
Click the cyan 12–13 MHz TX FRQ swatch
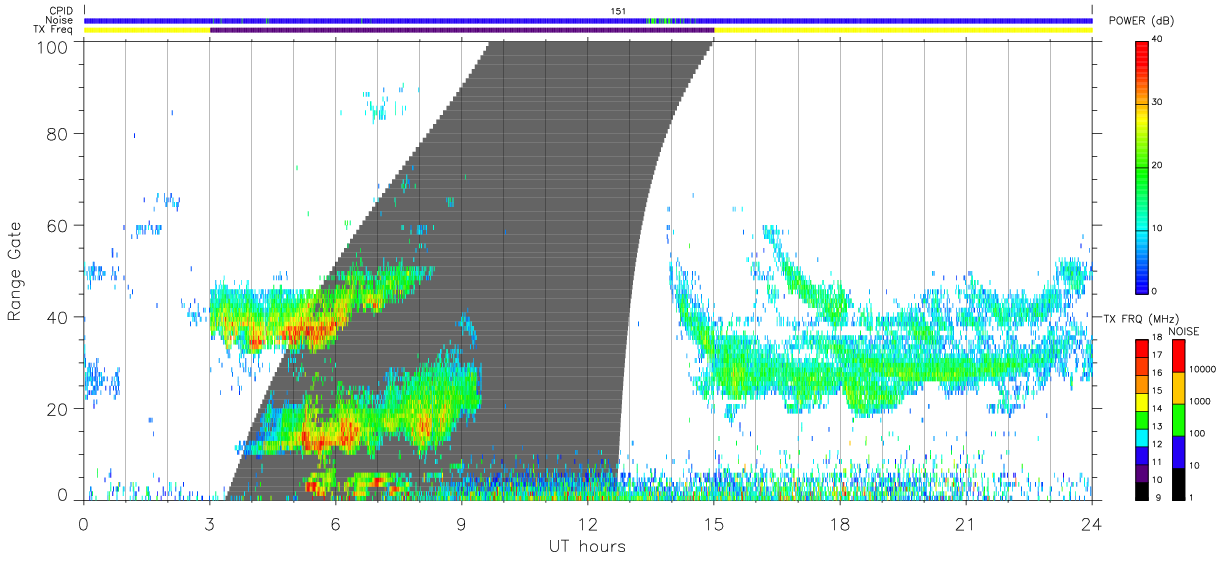1142,436
